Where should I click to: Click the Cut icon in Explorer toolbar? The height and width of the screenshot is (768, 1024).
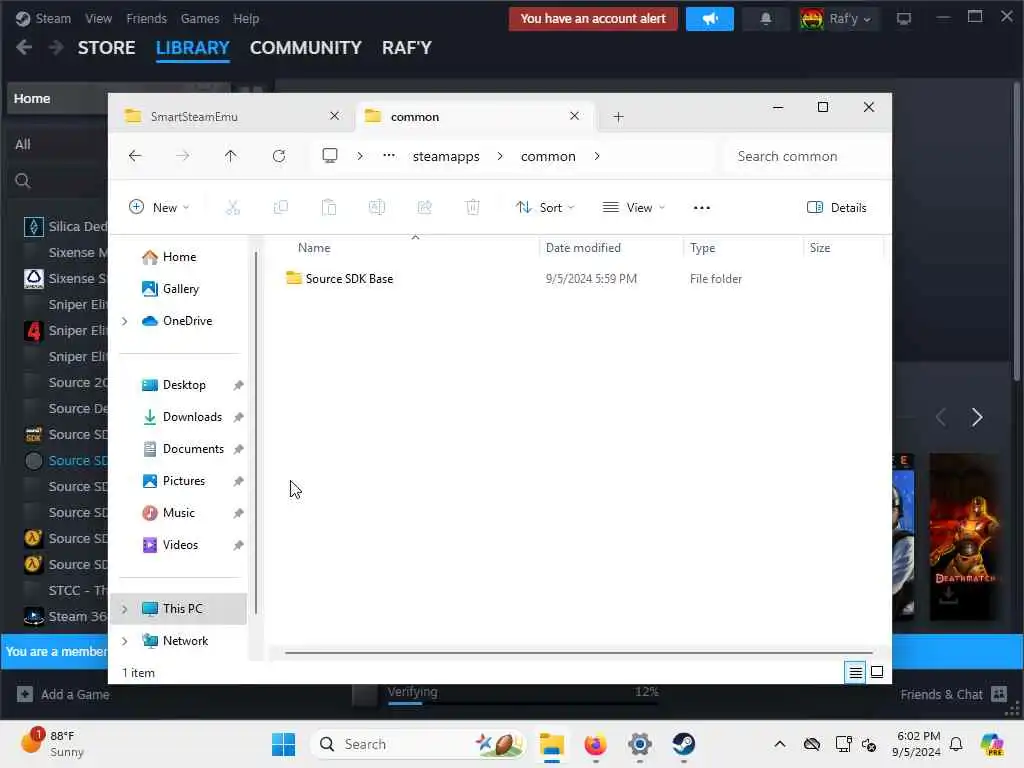232,208
